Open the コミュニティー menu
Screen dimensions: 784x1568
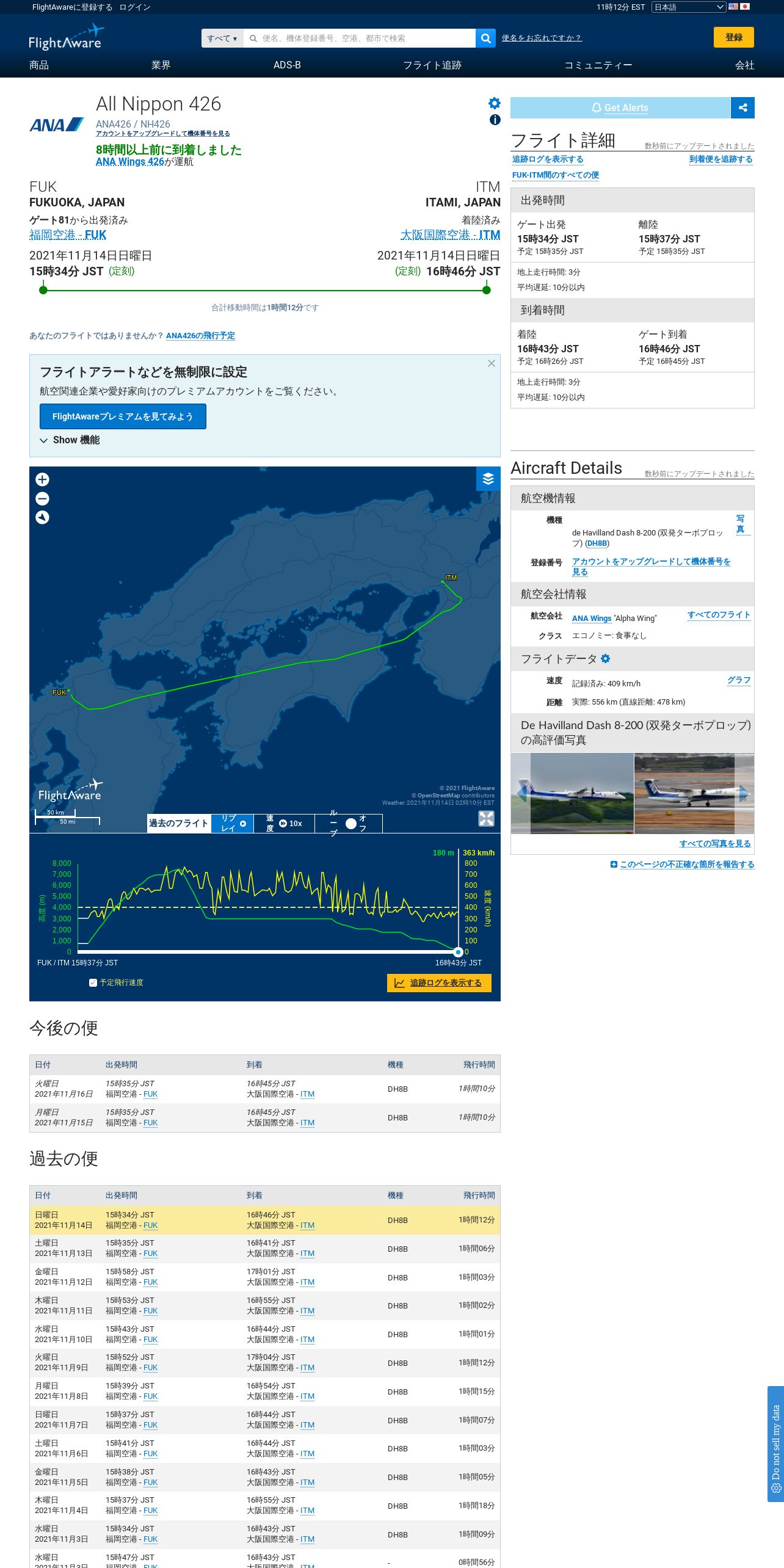point(598,65)
